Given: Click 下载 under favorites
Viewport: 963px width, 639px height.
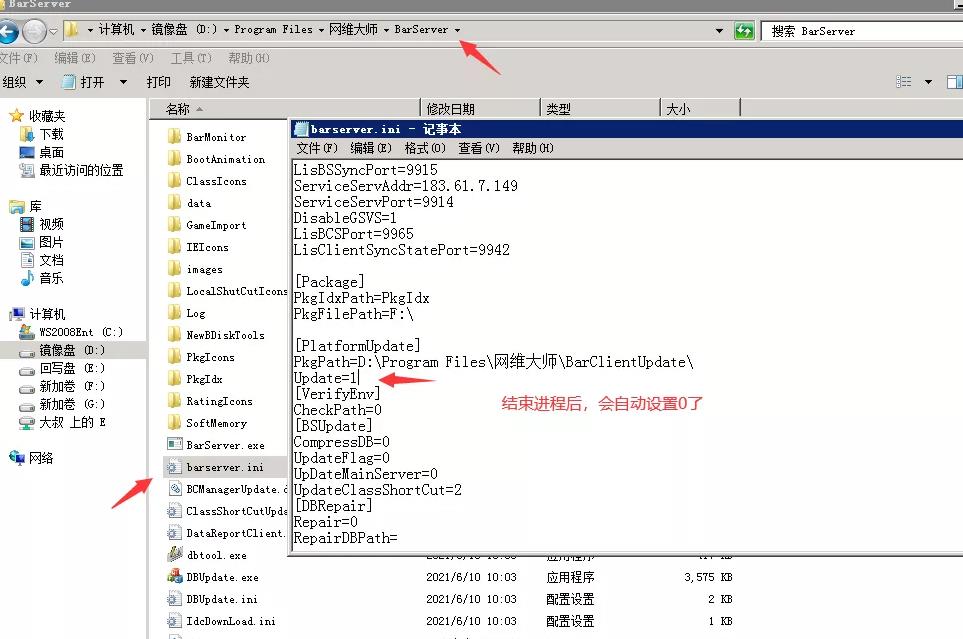Looking at the screenshot, I should coord(51,134).
